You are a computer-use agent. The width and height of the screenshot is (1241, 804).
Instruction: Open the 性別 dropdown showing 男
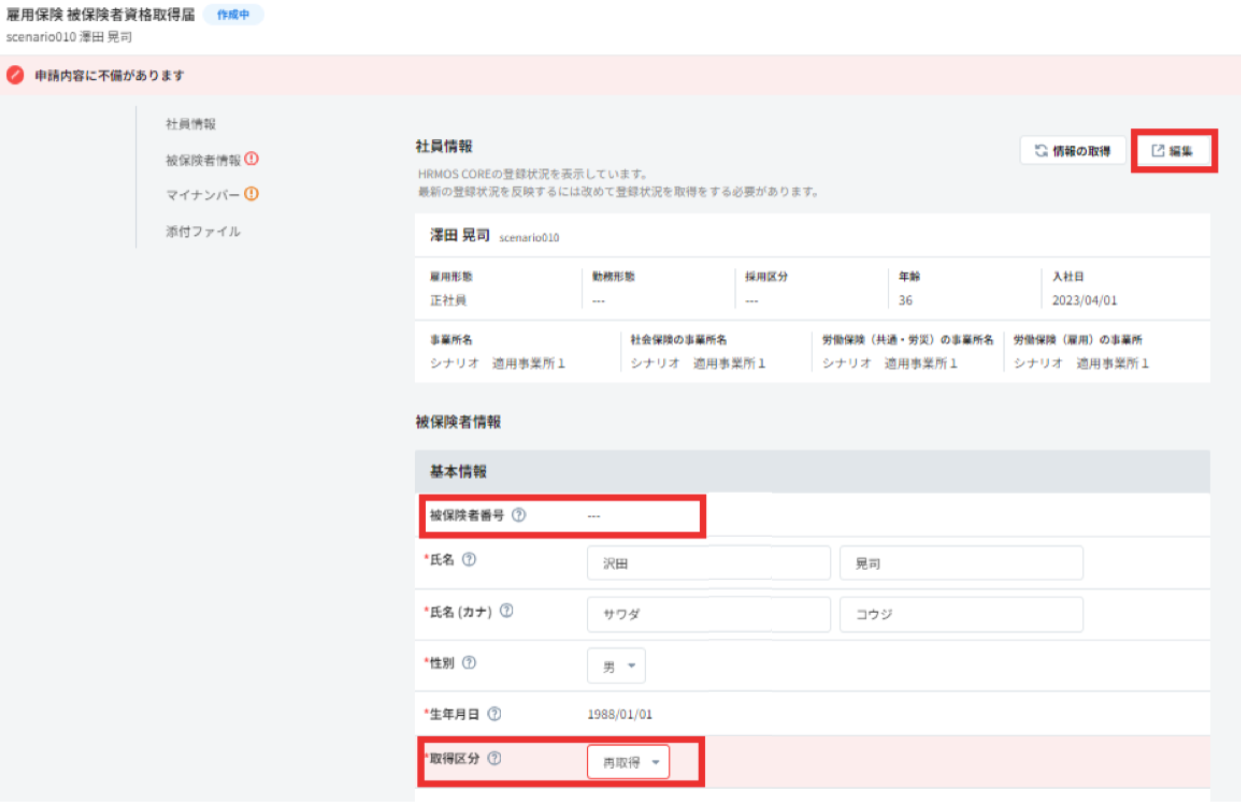616,666
